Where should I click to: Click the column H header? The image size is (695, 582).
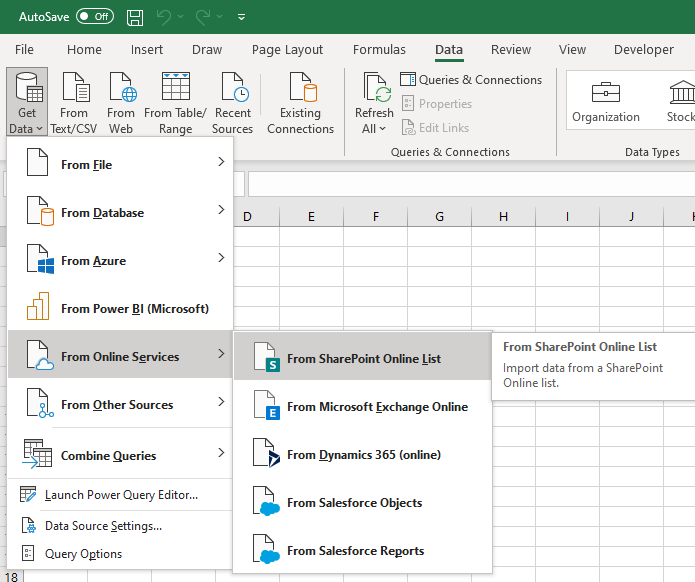point(503,217)
